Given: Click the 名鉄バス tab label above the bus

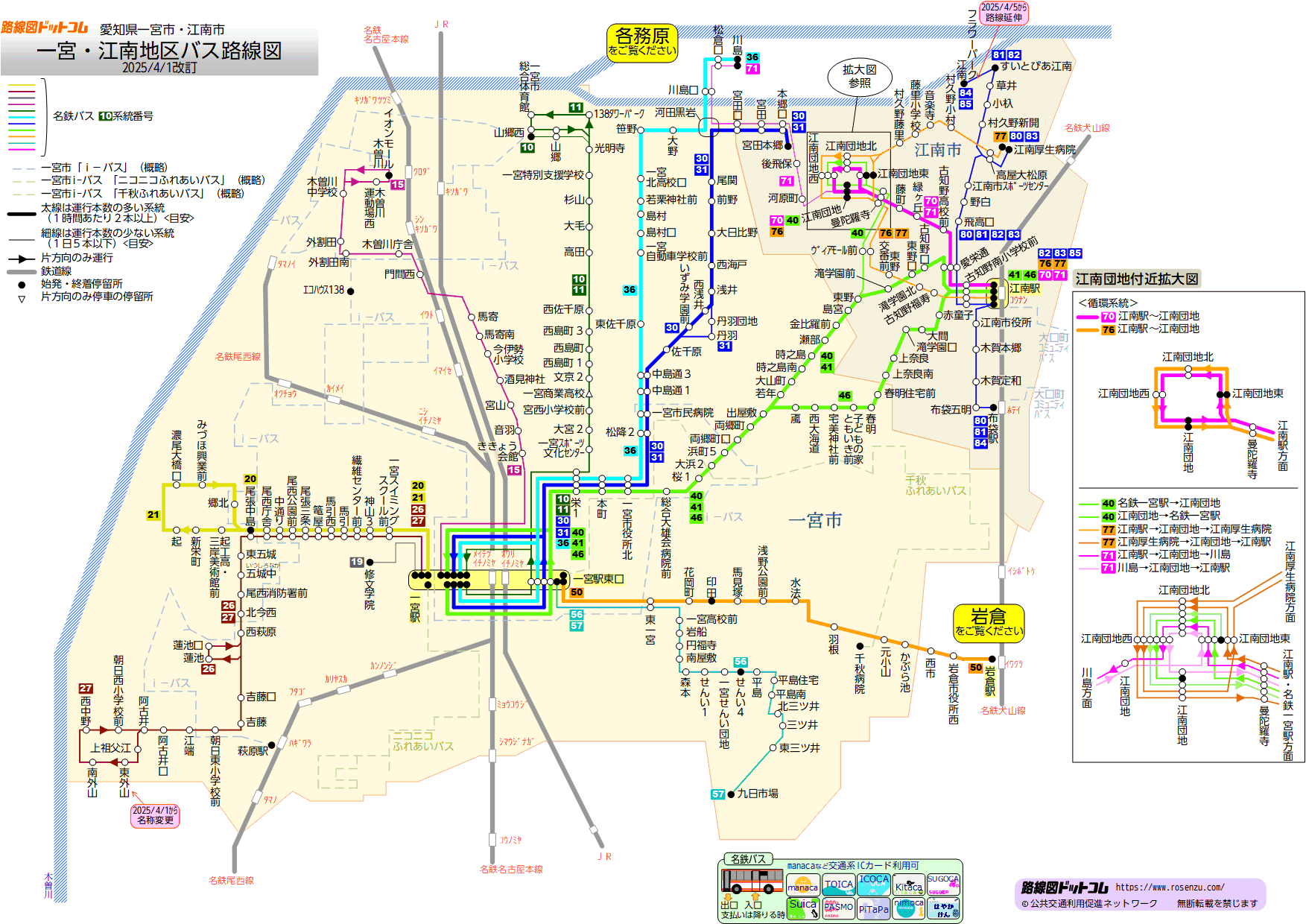Looking at the screenshot, I should tap(748, 859).
